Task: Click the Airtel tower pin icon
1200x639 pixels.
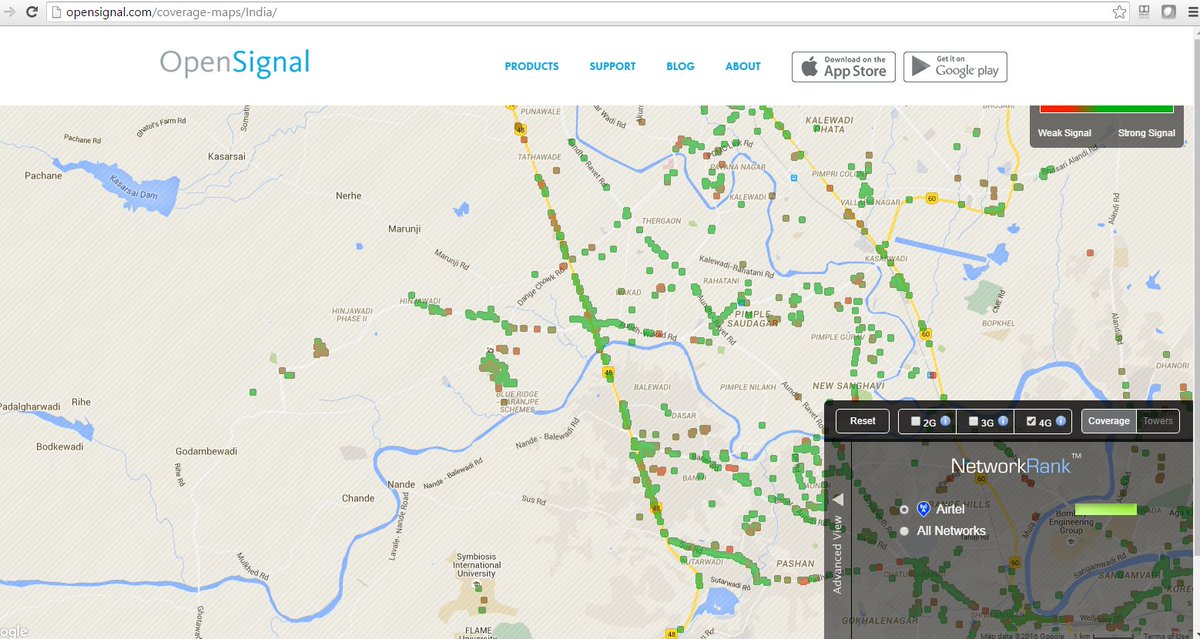Action: 924,510
